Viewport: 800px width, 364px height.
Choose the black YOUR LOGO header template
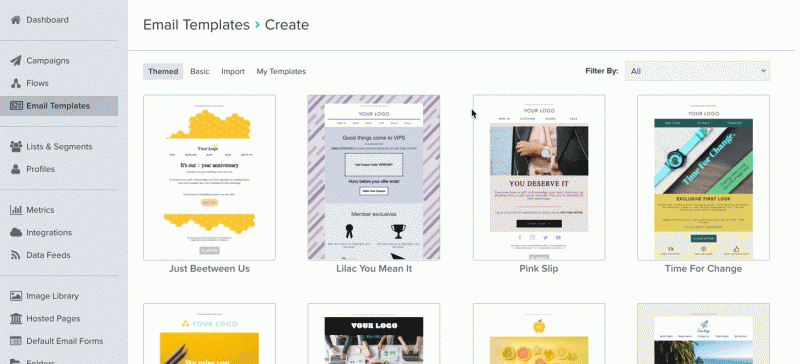coord(373,333)
